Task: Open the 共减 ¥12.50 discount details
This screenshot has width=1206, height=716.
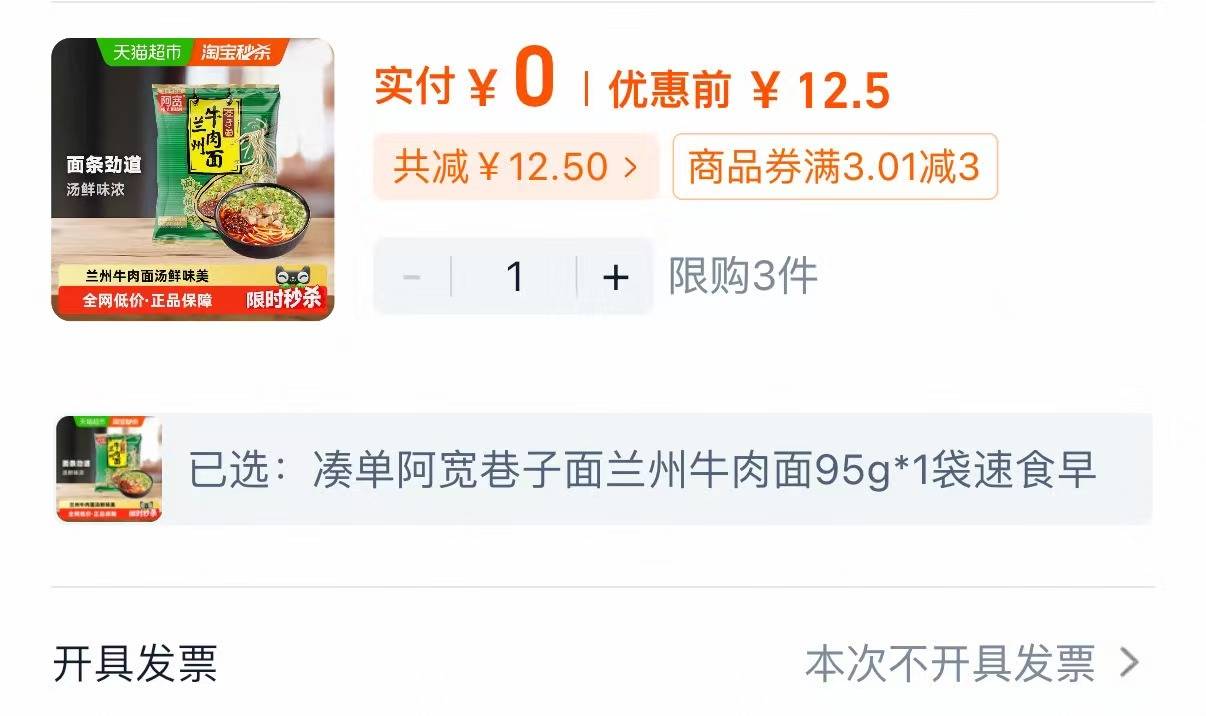Action: [516, 166]
